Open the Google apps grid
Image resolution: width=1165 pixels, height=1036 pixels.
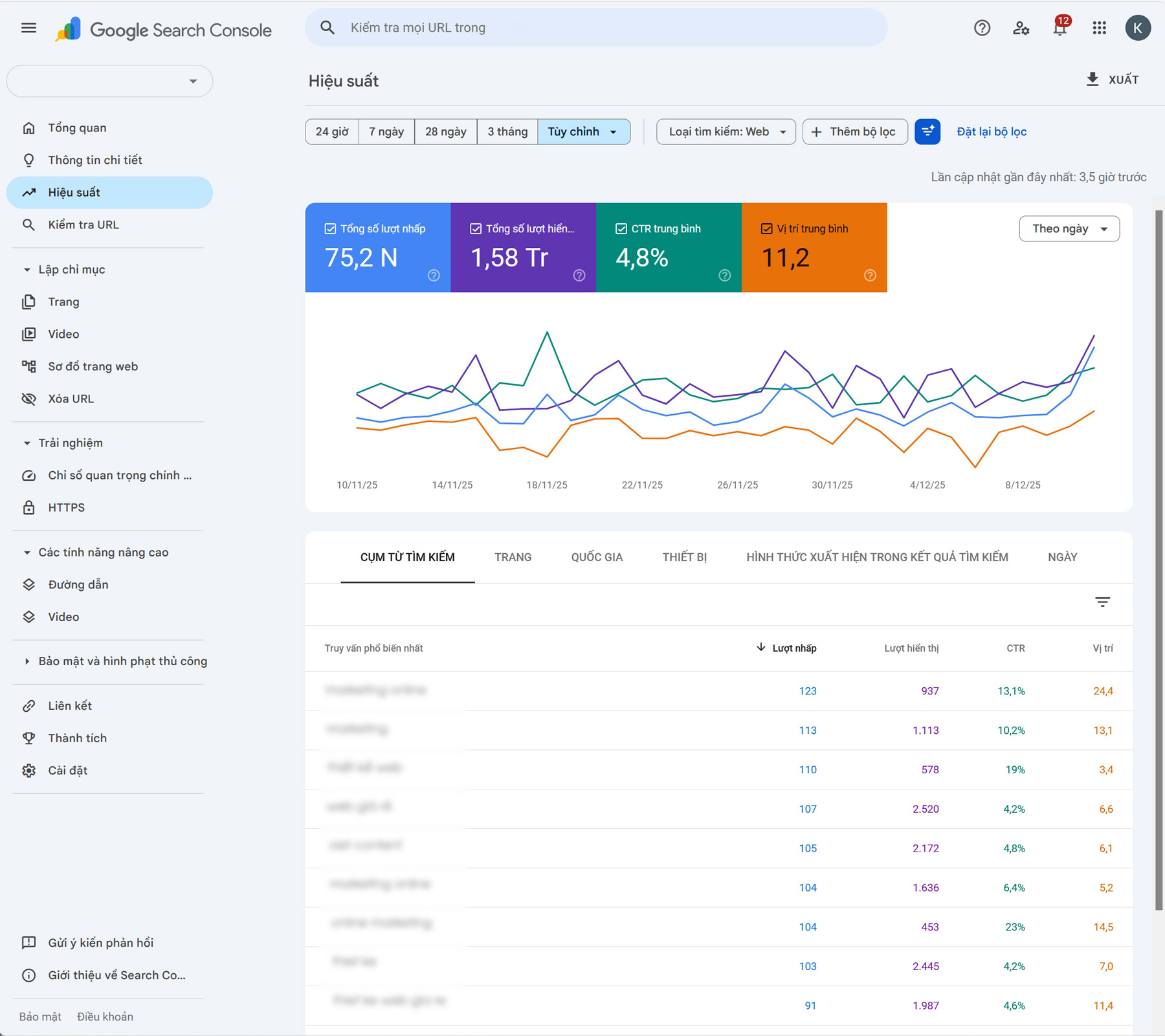point(1099,28)
